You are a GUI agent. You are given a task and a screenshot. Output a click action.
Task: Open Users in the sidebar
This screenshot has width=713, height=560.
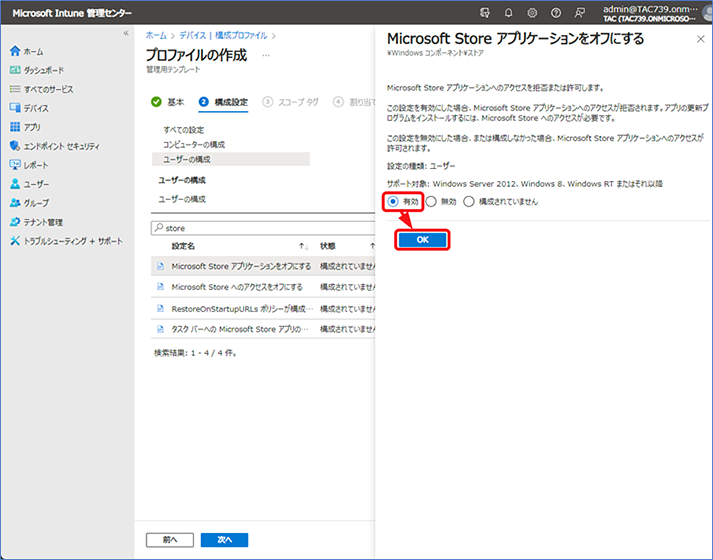[x=29, y=184]
